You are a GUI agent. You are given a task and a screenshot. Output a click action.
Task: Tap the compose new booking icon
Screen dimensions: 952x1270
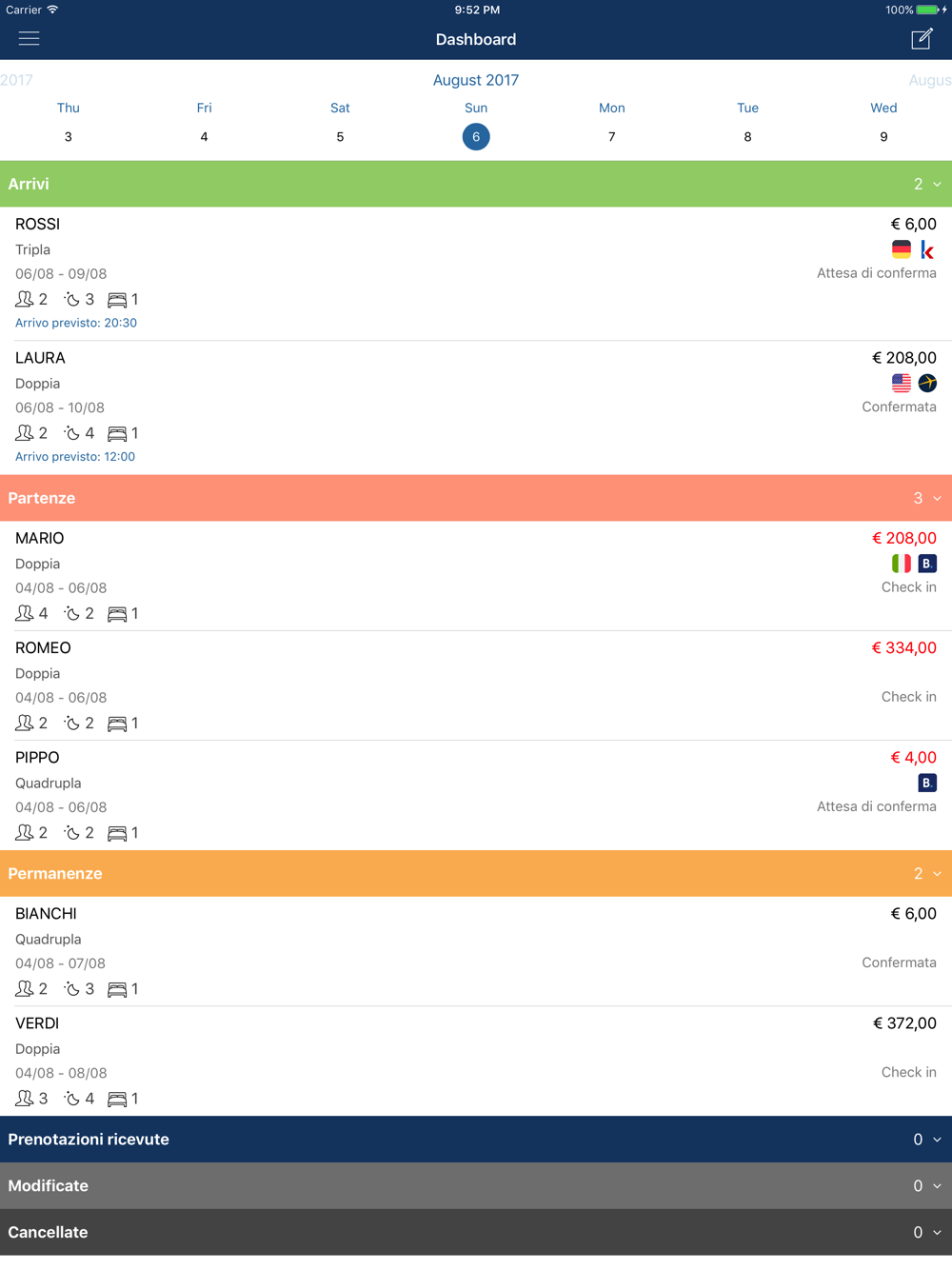[922, 39]
